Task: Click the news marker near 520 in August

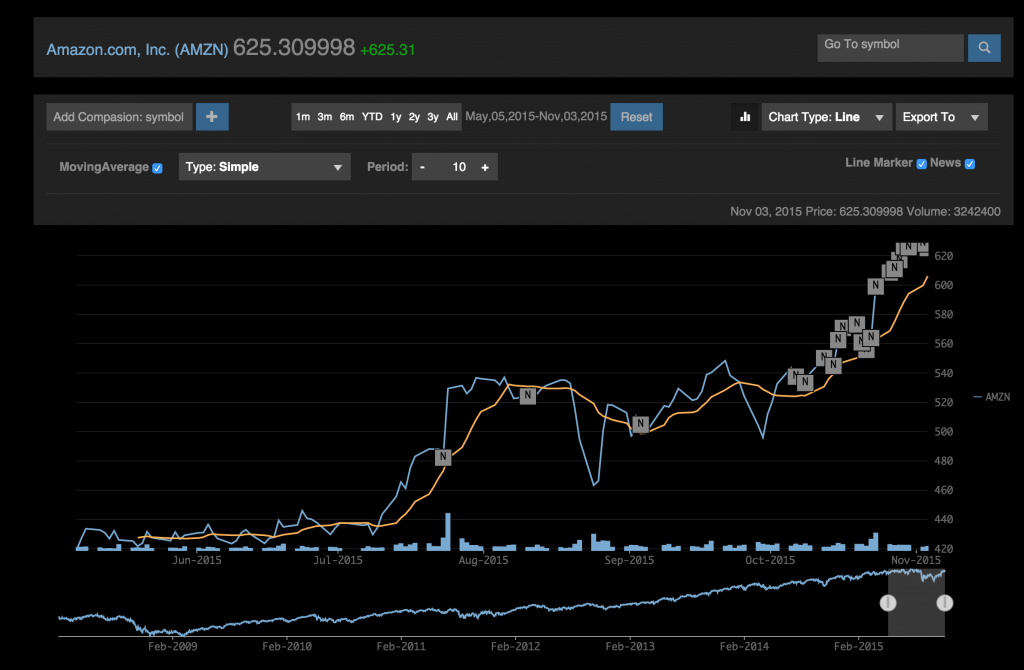Action: (x=528, y=396)
